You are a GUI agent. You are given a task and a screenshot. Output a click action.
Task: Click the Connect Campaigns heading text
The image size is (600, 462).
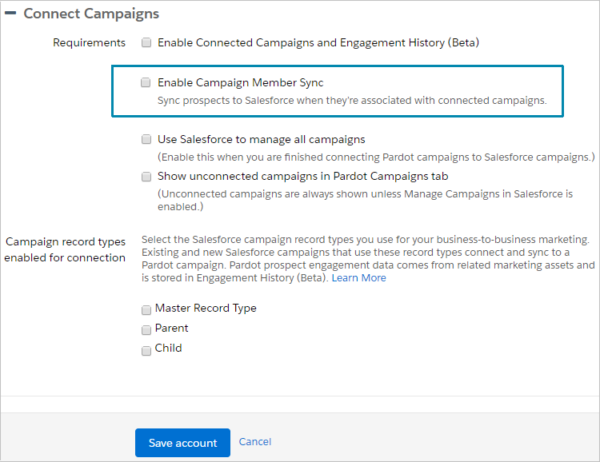pyautogui.click(x=91, y=13)
